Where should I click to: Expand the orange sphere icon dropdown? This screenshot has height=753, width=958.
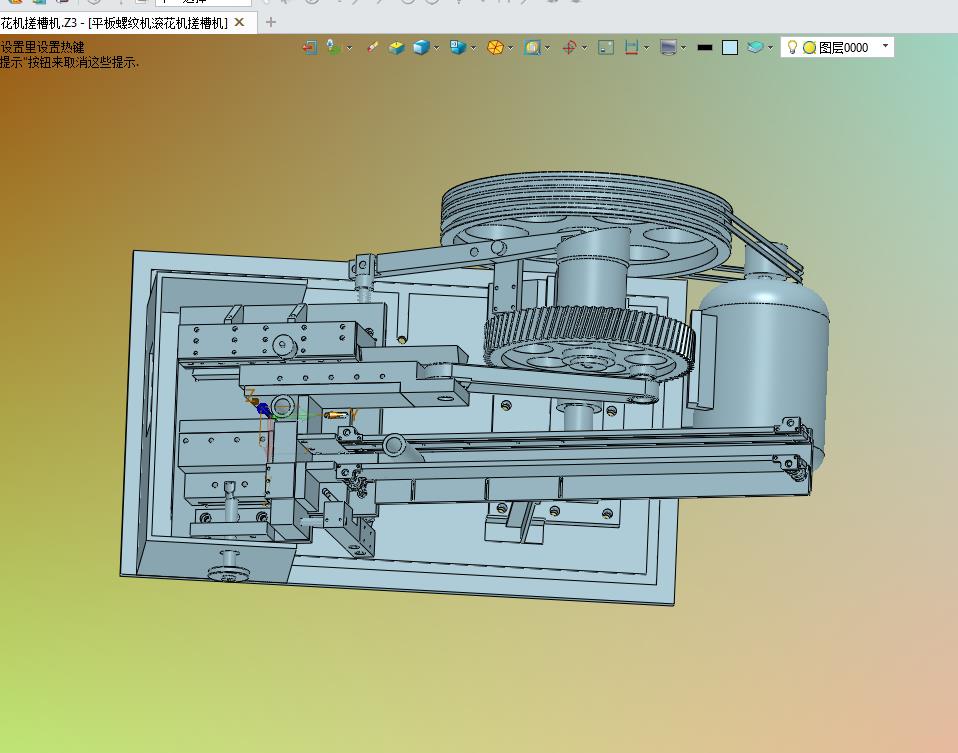coord(510,48)
